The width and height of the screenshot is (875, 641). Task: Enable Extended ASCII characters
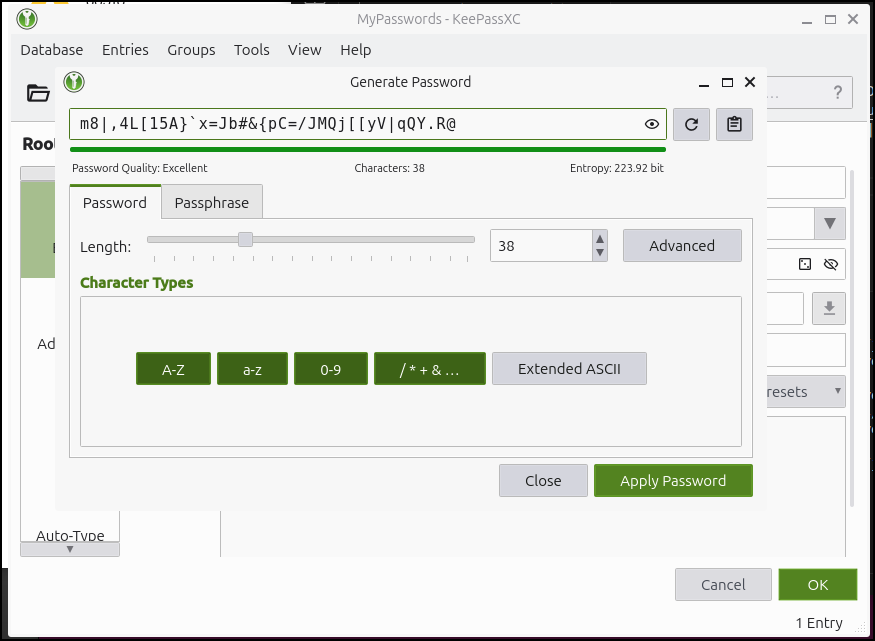(x=569, y=368)
